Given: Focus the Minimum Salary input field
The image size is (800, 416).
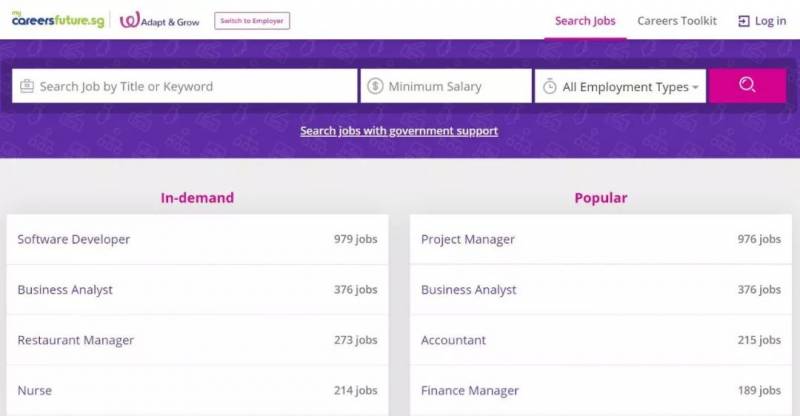Looking at the screenshot, I should [x=455, y=87].
